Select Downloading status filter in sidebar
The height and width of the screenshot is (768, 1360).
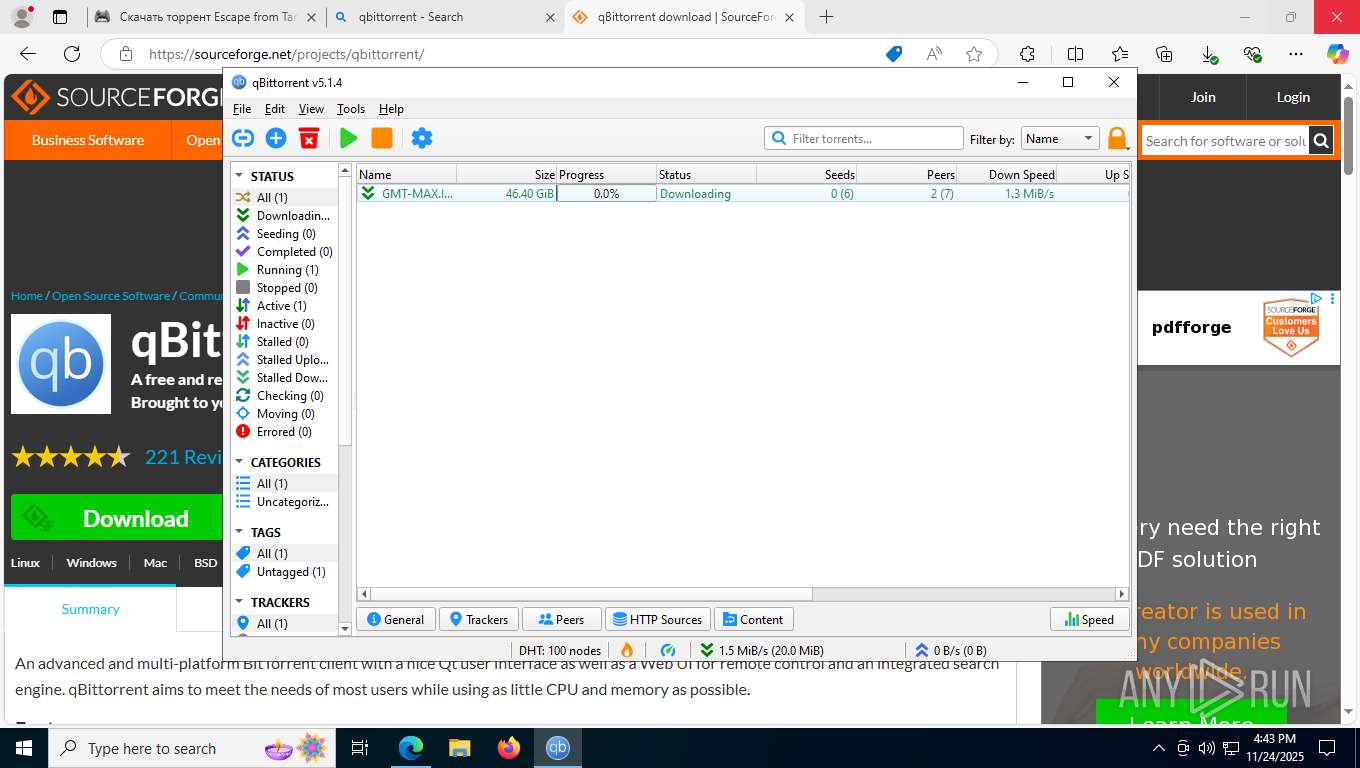(x=284, y=215)
